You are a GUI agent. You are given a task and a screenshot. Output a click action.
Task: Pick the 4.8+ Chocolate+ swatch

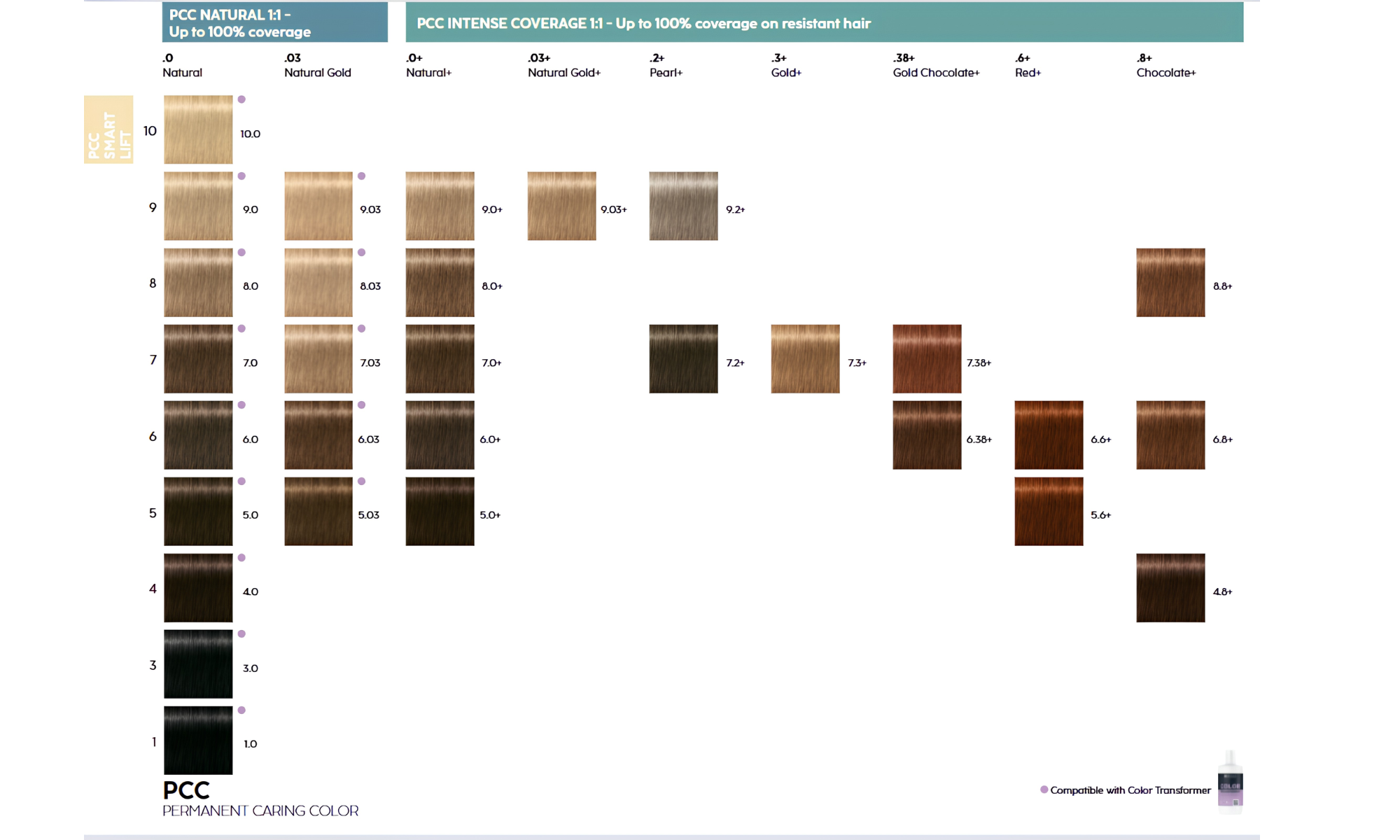tap(1170, 587)
